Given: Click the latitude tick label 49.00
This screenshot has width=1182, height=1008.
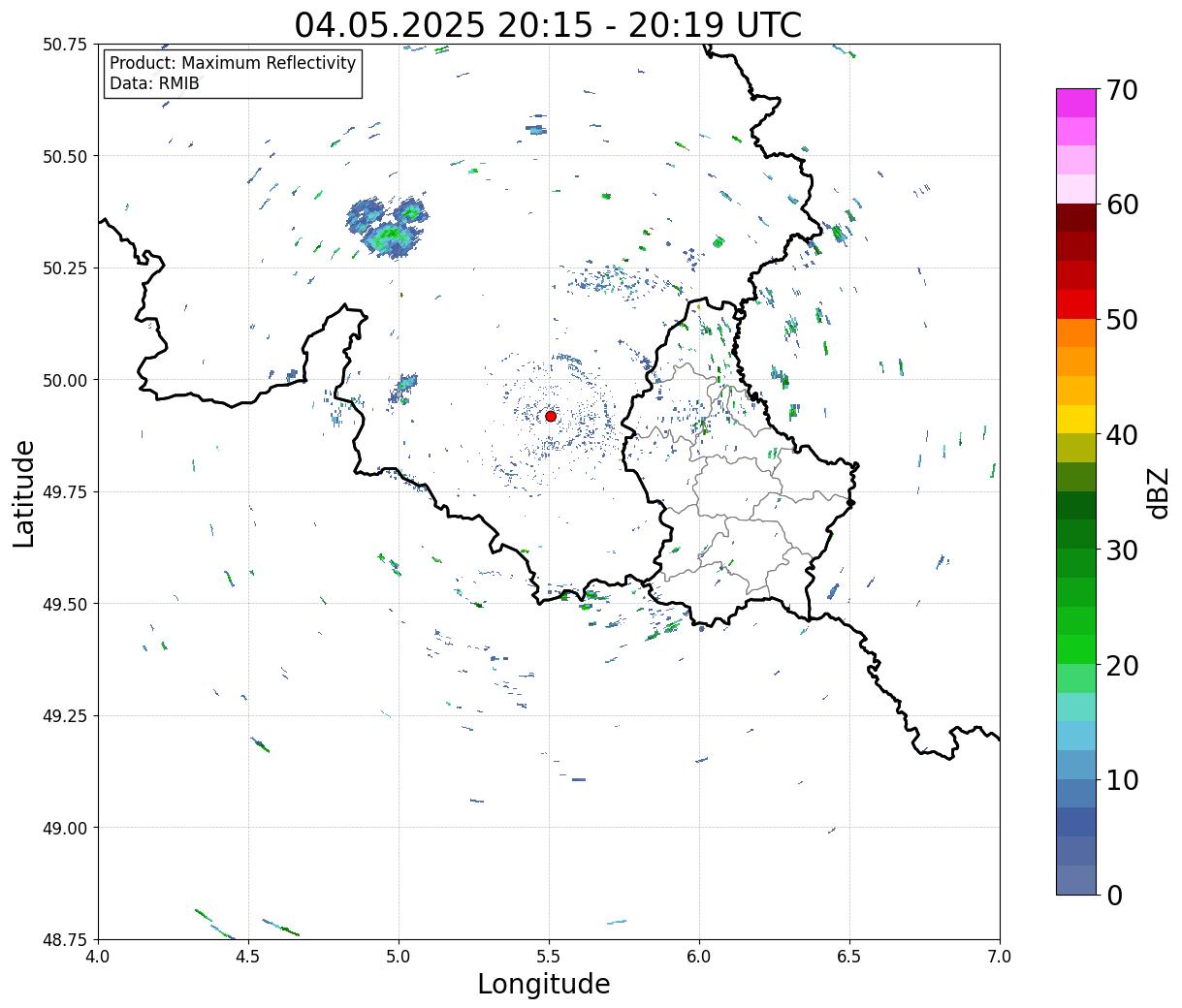Looking at the screenshot, I should pyautogui.click(x=65, y=828).
